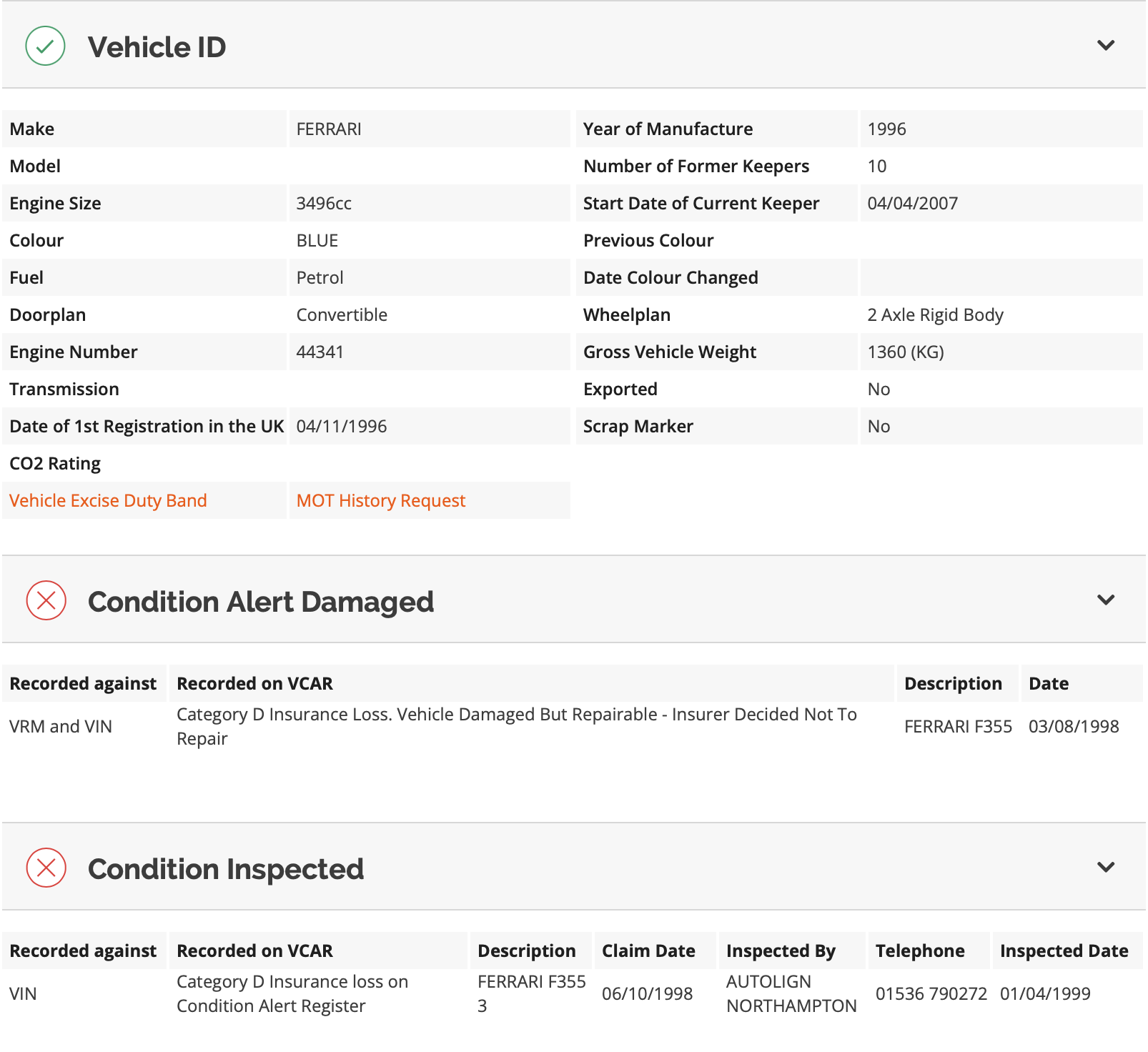
Task: Select the Convertible doorplan value
Action: point(342,315)
